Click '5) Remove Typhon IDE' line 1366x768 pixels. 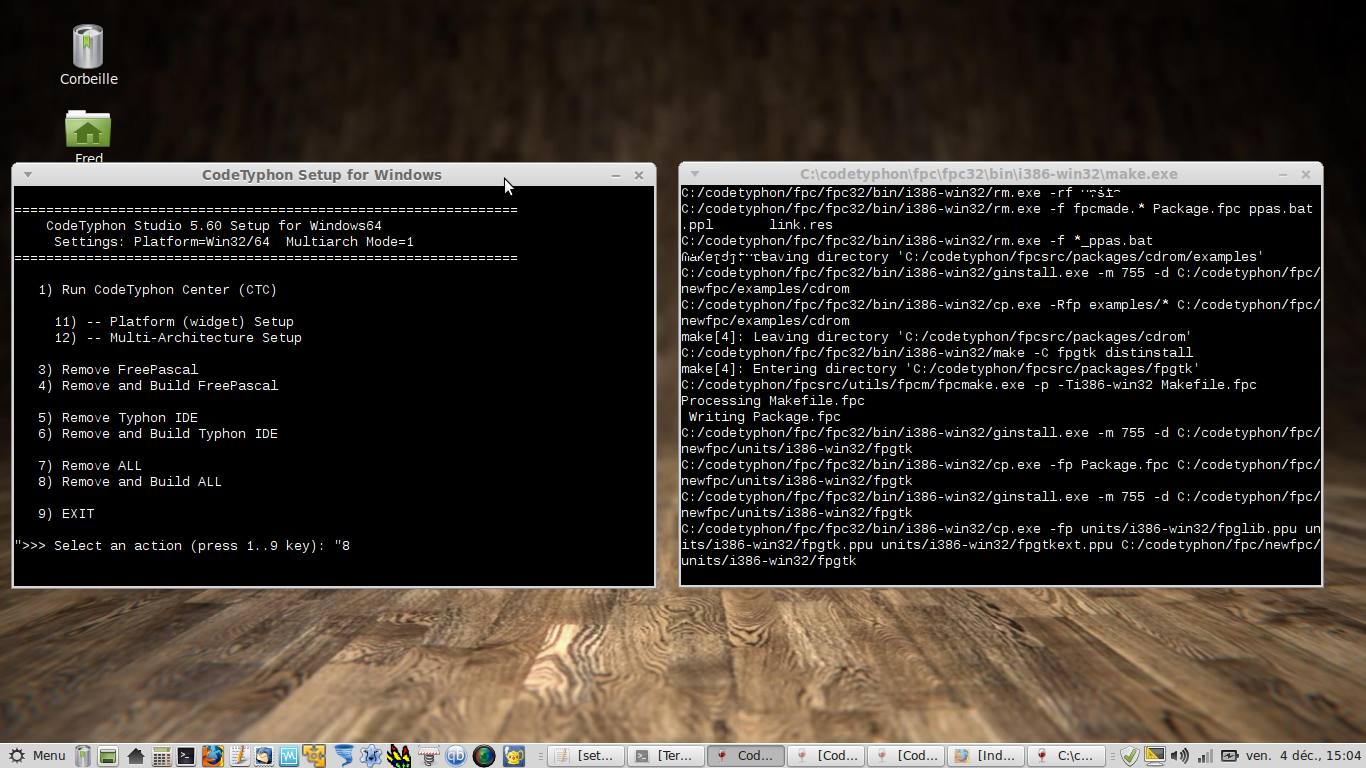(x=118, y=418)
